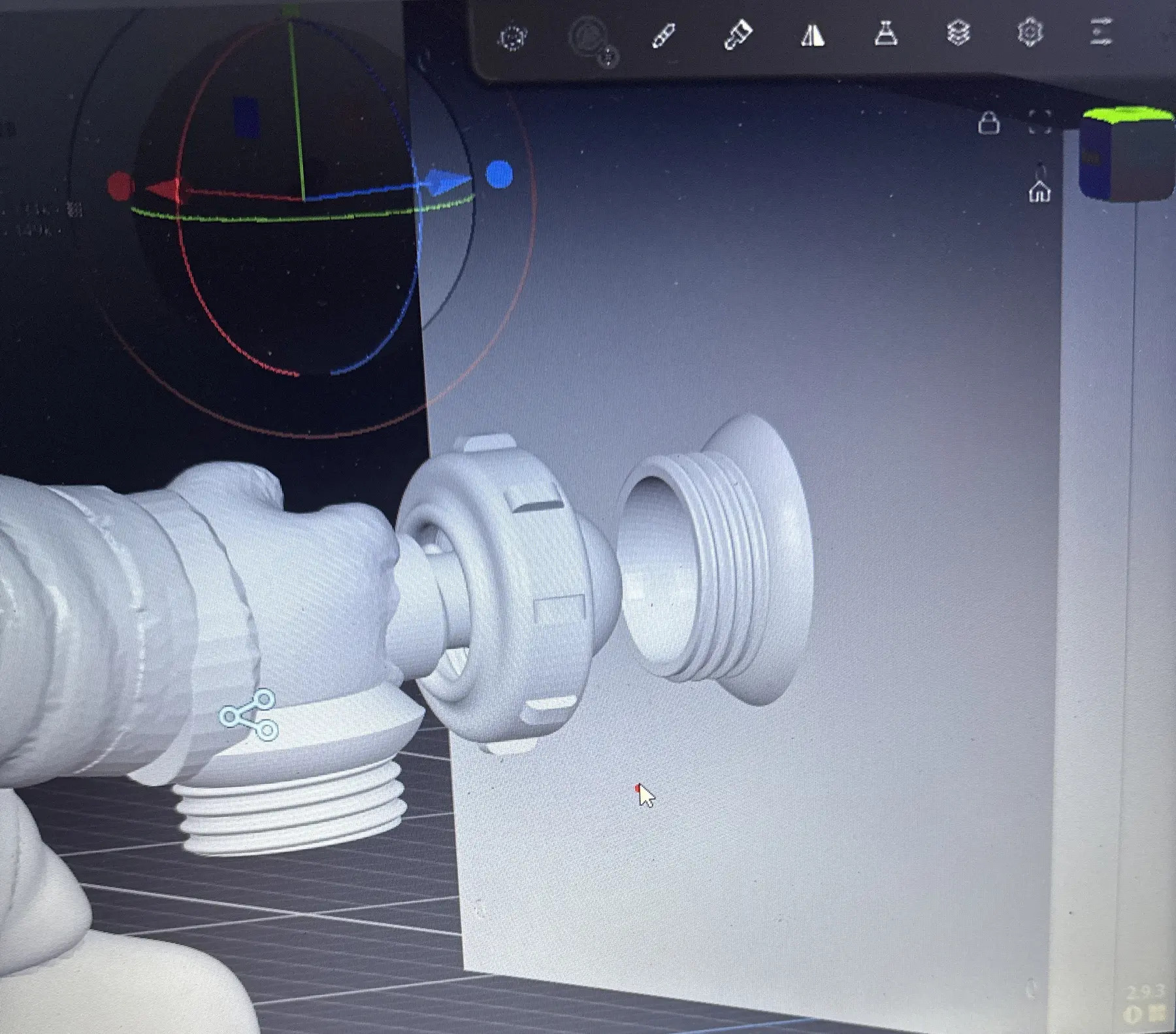Screen dimensions: 1176x1034
Task: Open the Stroke menu pencil icon
Action: tap(663, 35)
